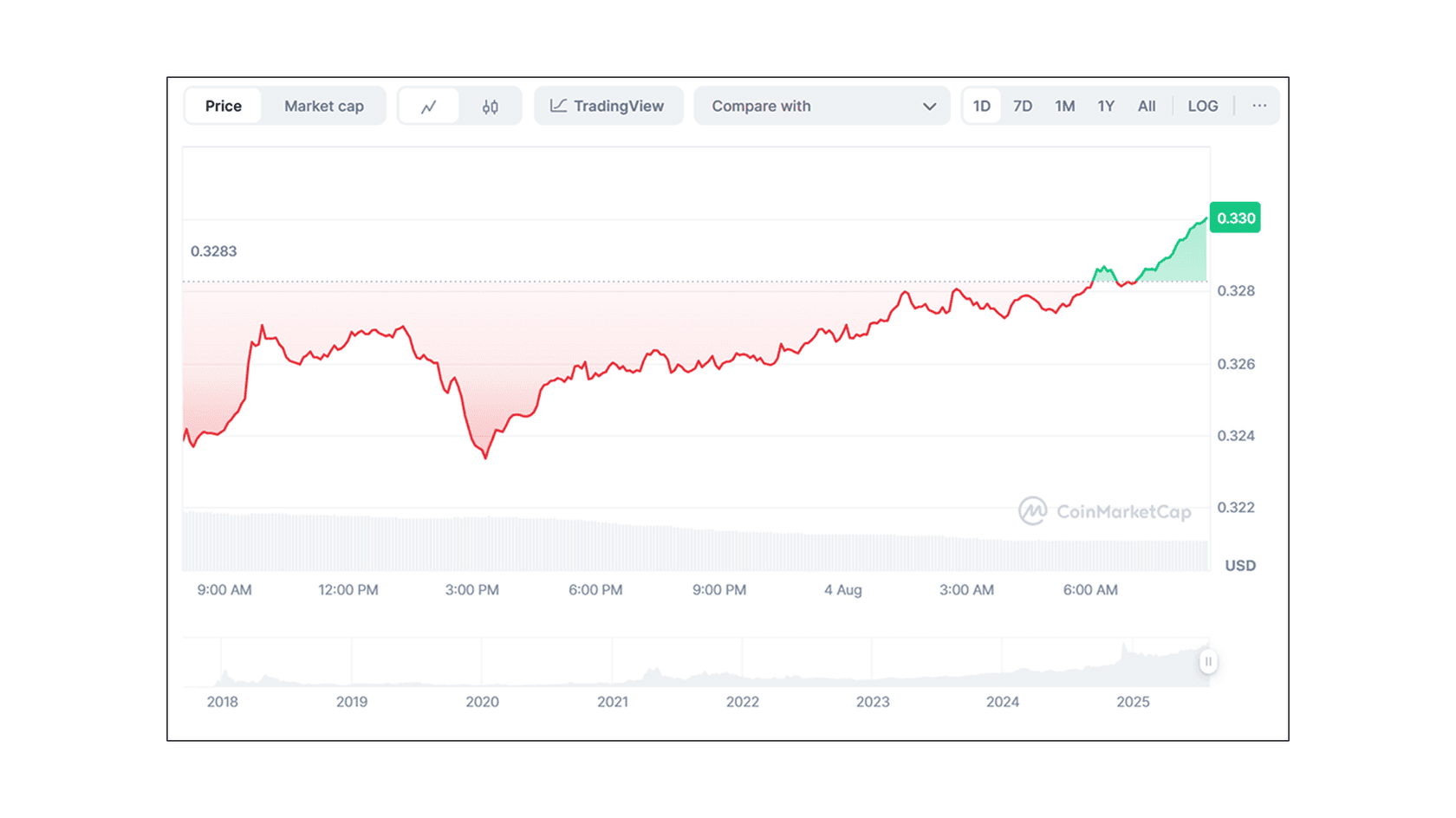Click 2024 in the overview timeline
Viewport: 1456px width, 818px height.
point(1003,702)
